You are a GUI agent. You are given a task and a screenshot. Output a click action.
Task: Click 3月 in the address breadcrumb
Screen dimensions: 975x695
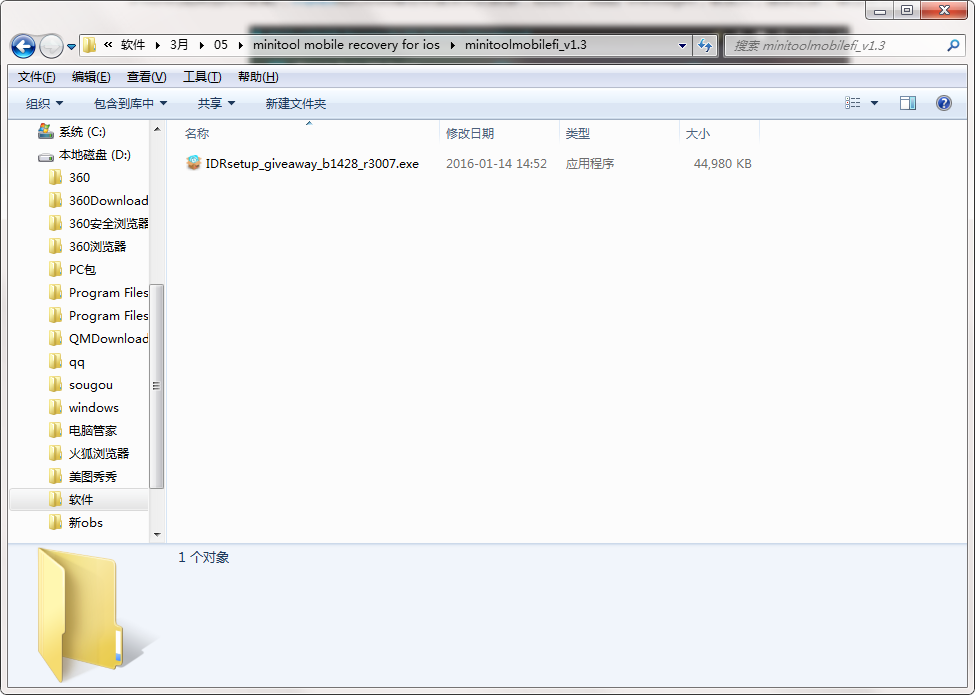coord(179,45)
